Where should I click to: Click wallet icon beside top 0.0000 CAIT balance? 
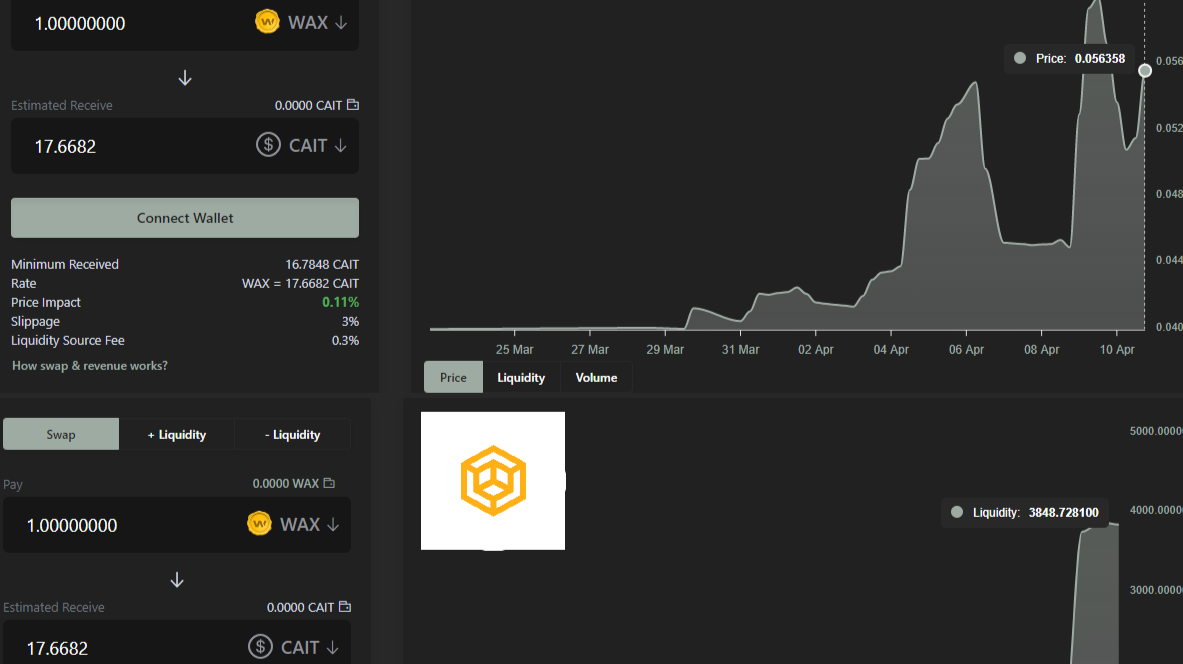click(x=353, y=105)
